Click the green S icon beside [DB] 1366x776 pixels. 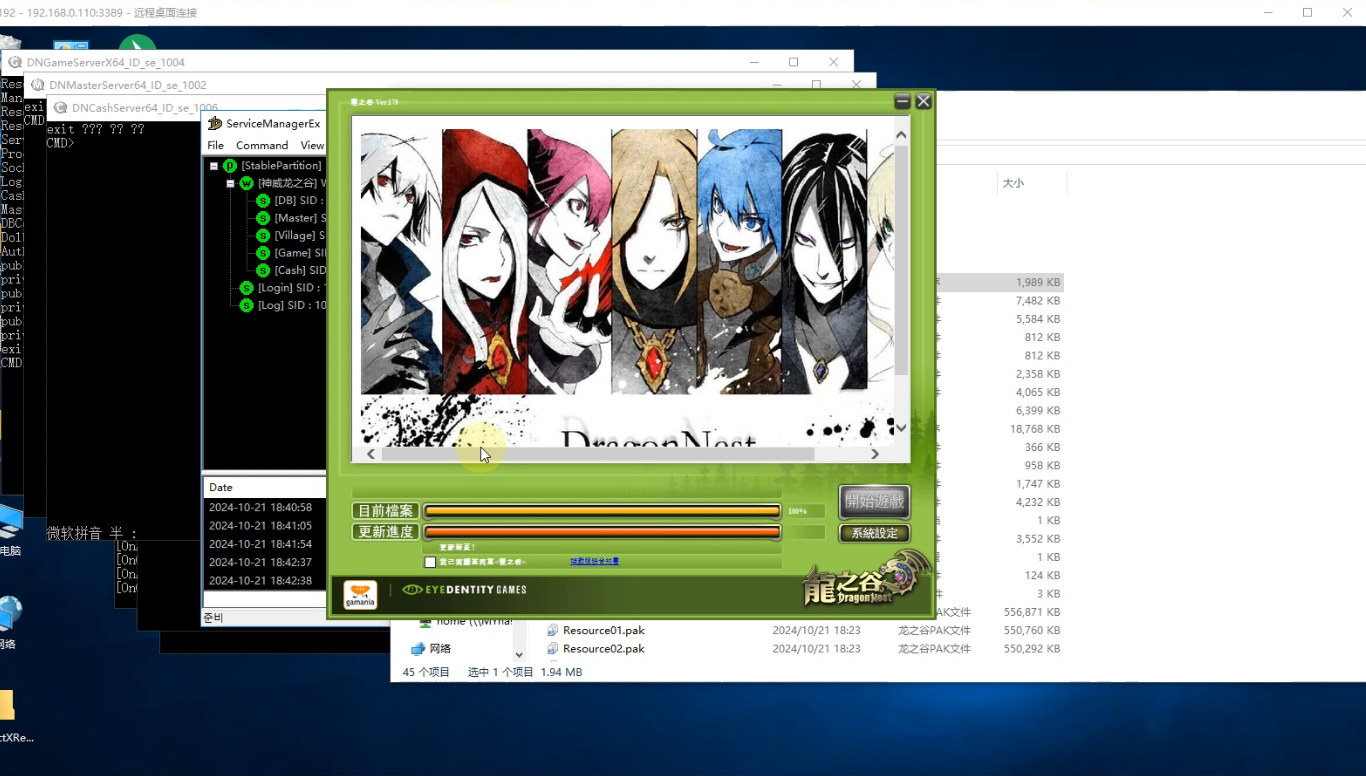click(x=263, y=201)
